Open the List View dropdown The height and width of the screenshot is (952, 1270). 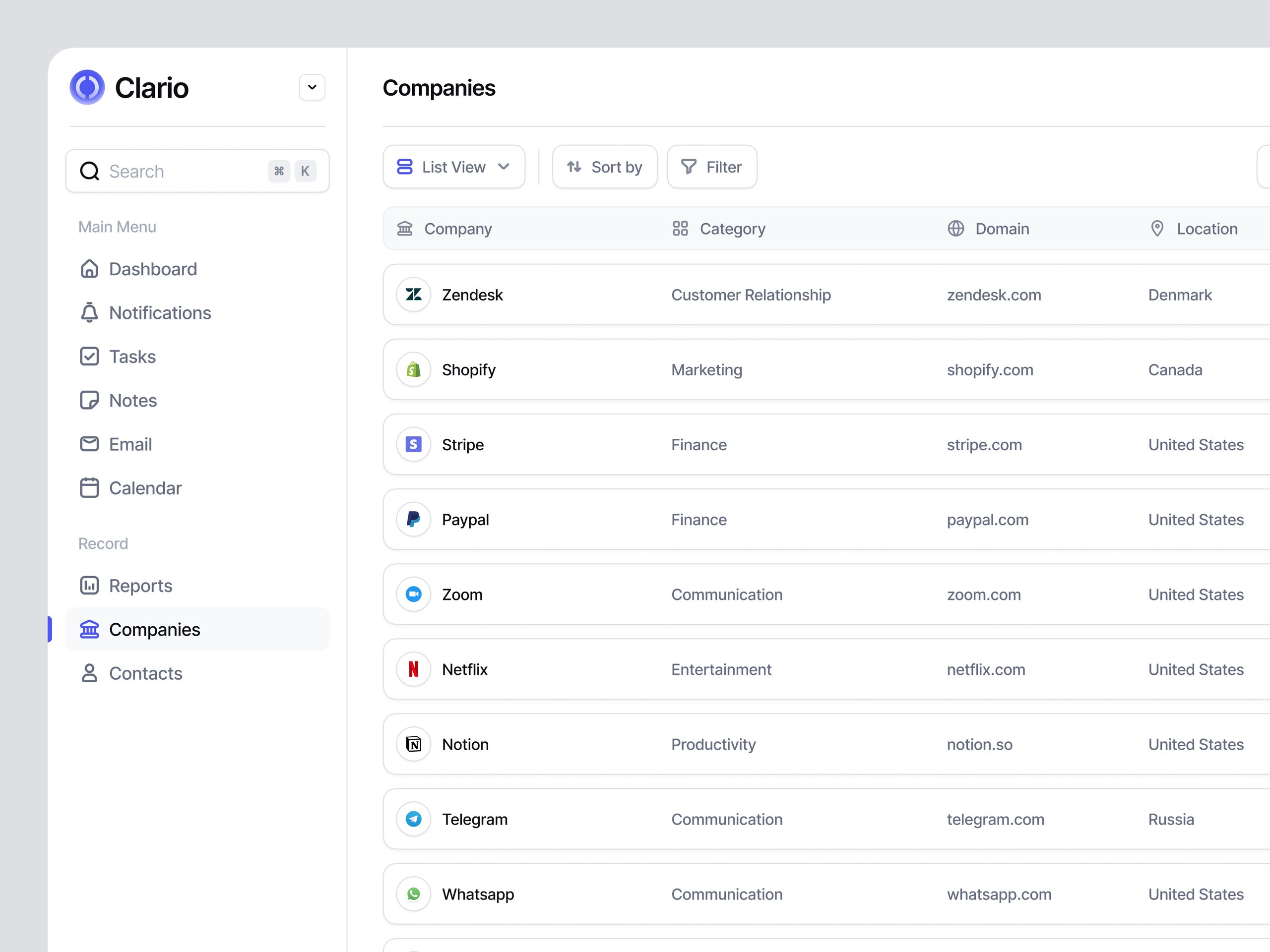[x=453, y=167]
